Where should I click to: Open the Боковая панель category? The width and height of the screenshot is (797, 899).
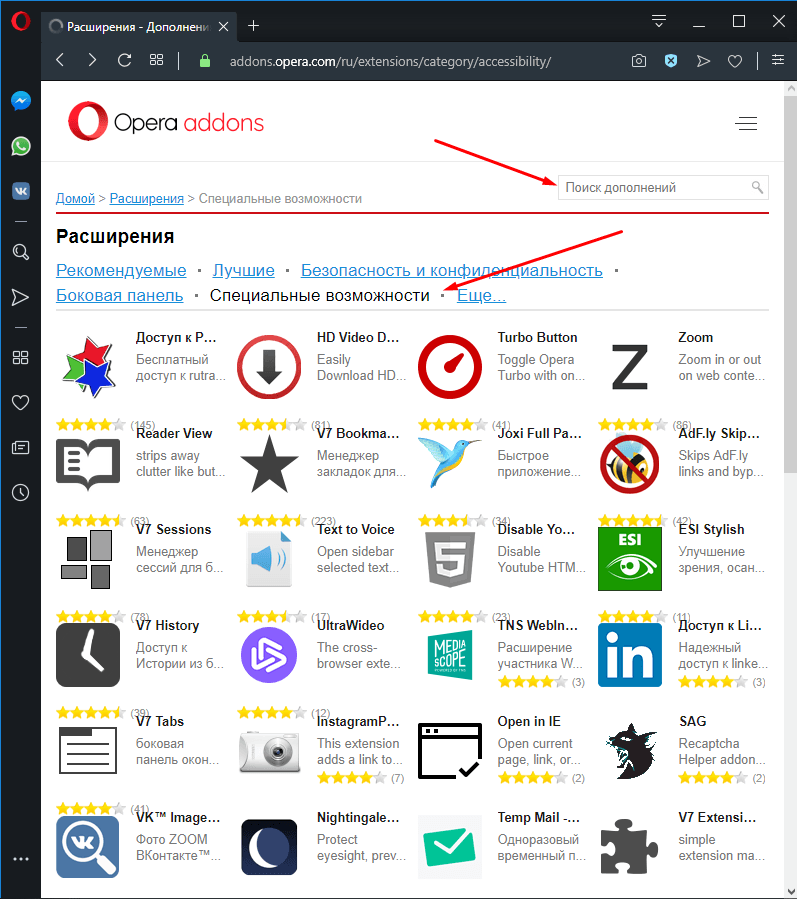pyautogui.click(x=120, y=295)
